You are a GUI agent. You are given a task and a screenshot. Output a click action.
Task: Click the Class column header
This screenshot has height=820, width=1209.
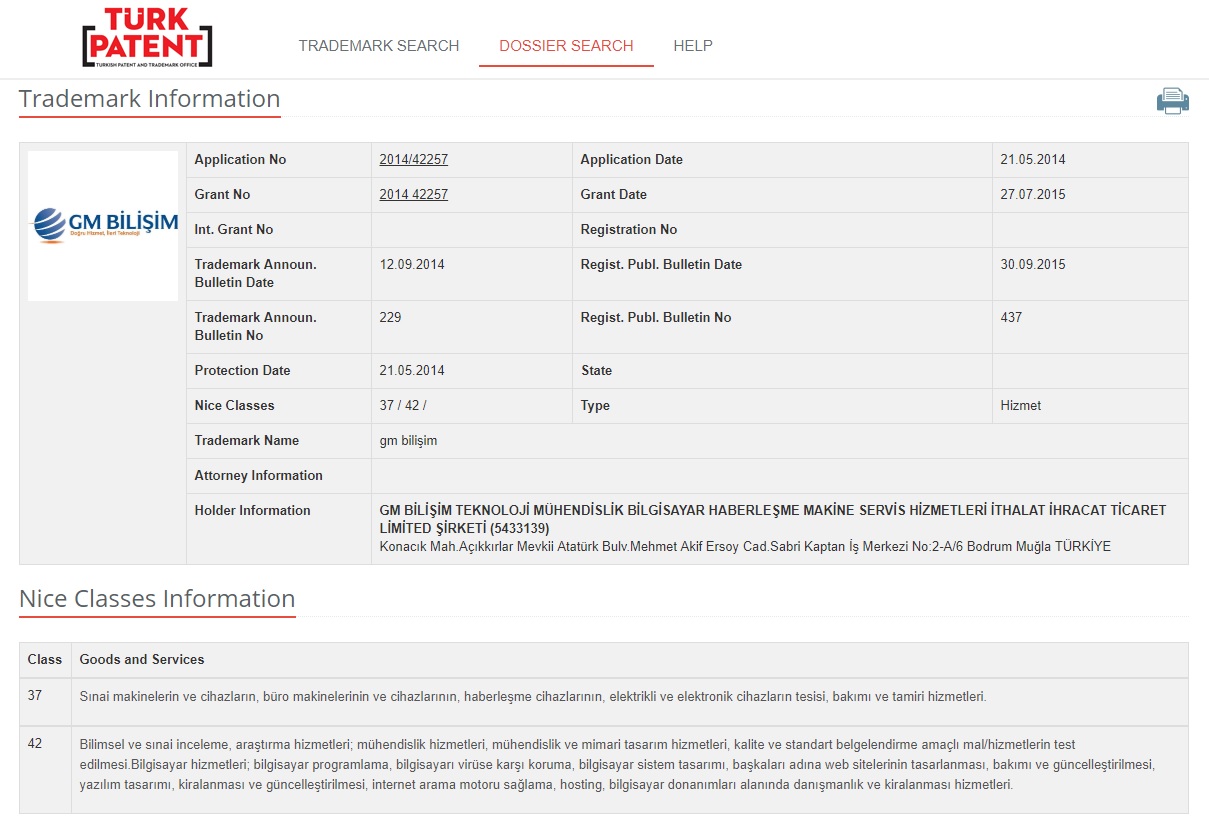click(45, 660)
